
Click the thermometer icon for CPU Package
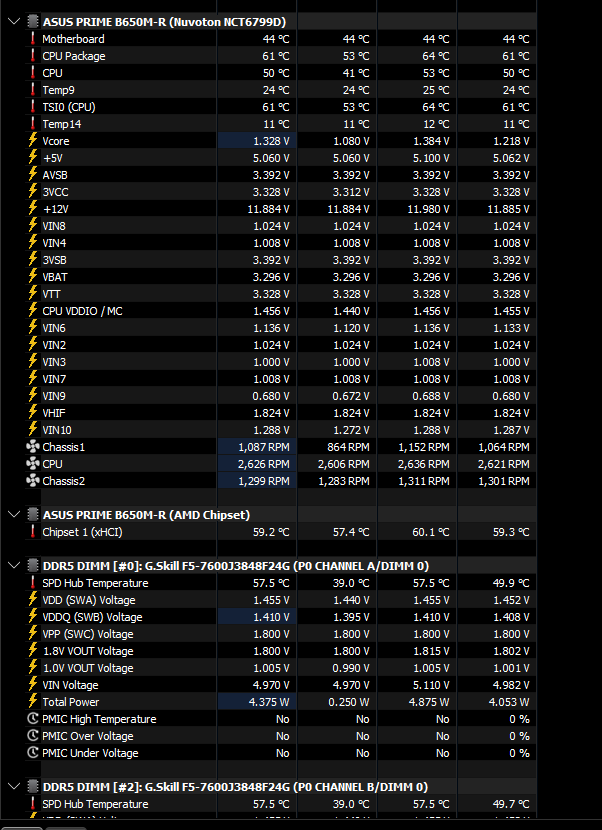pos(33,56)
